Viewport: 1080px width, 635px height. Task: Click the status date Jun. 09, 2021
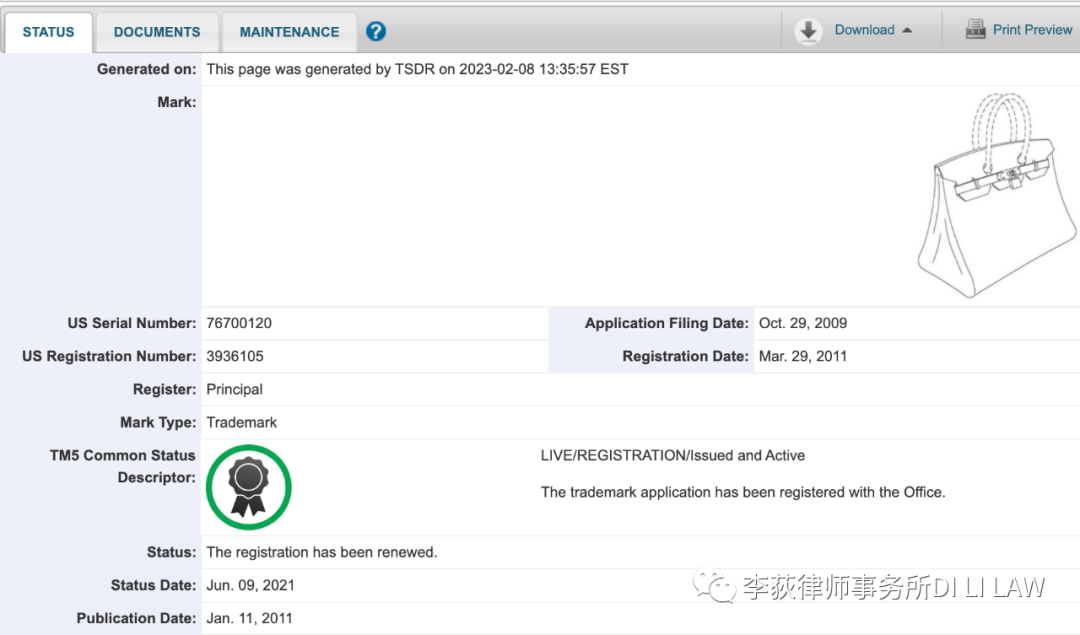(x=250, y=585)
